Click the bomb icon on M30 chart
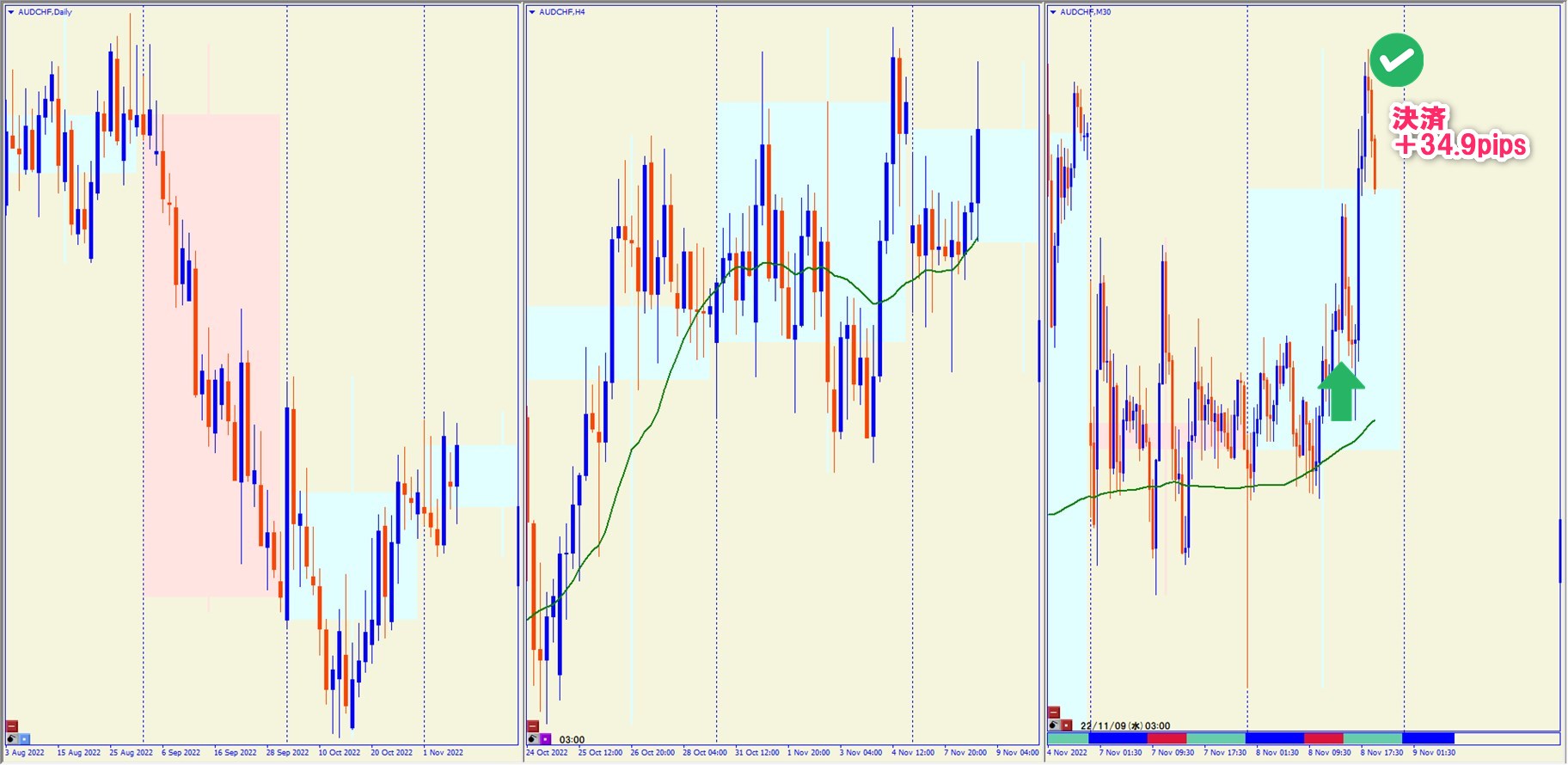Screen dimensions: 1568x765 pyautogui.click(x=1054, y=725)
